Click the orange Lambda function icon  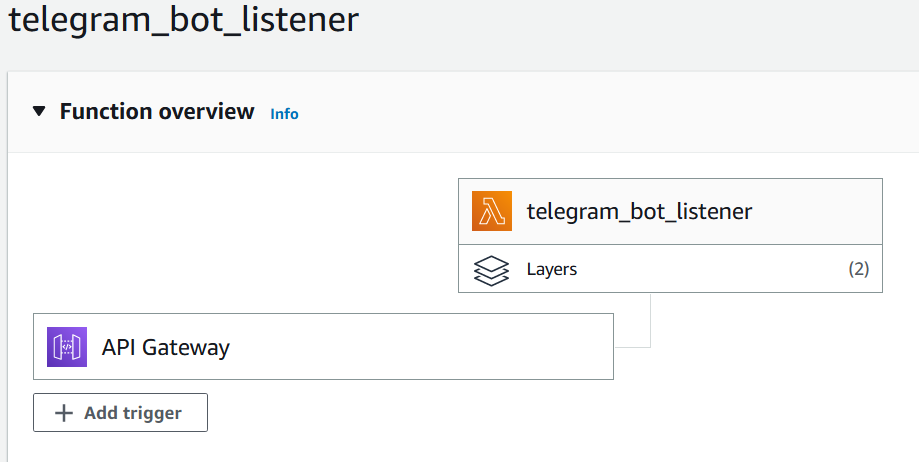(491, 211)
